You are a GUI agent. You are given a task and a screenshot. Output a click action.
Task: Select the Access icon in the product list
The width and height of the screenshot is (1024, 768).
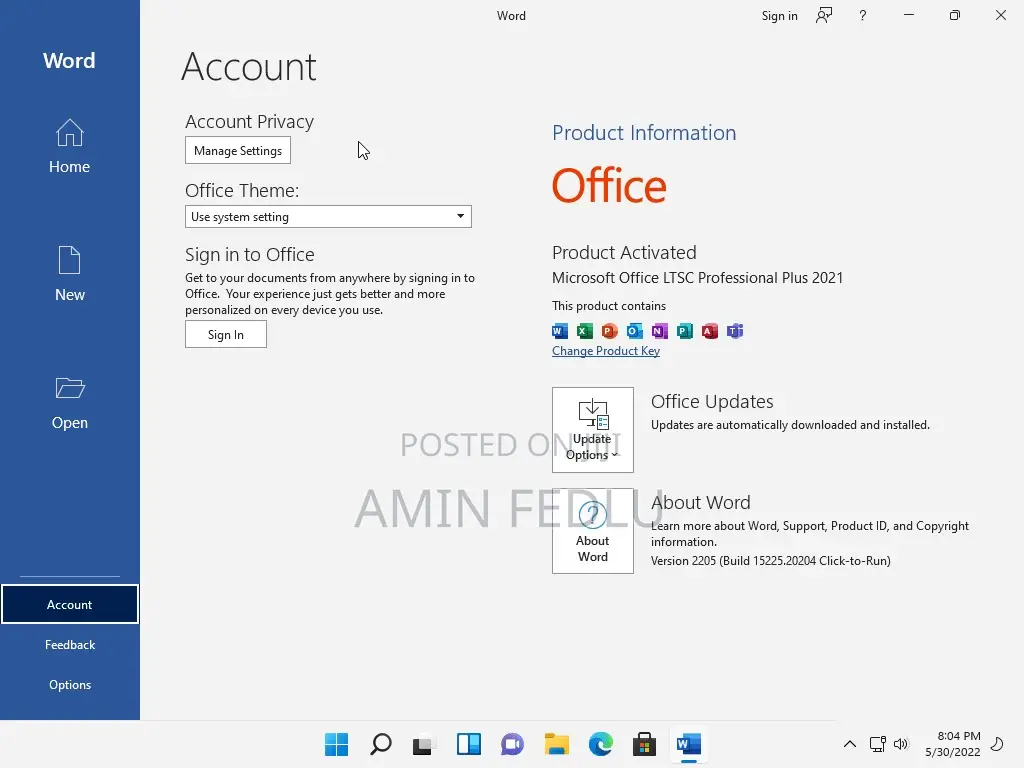click(x=709, y=331)
